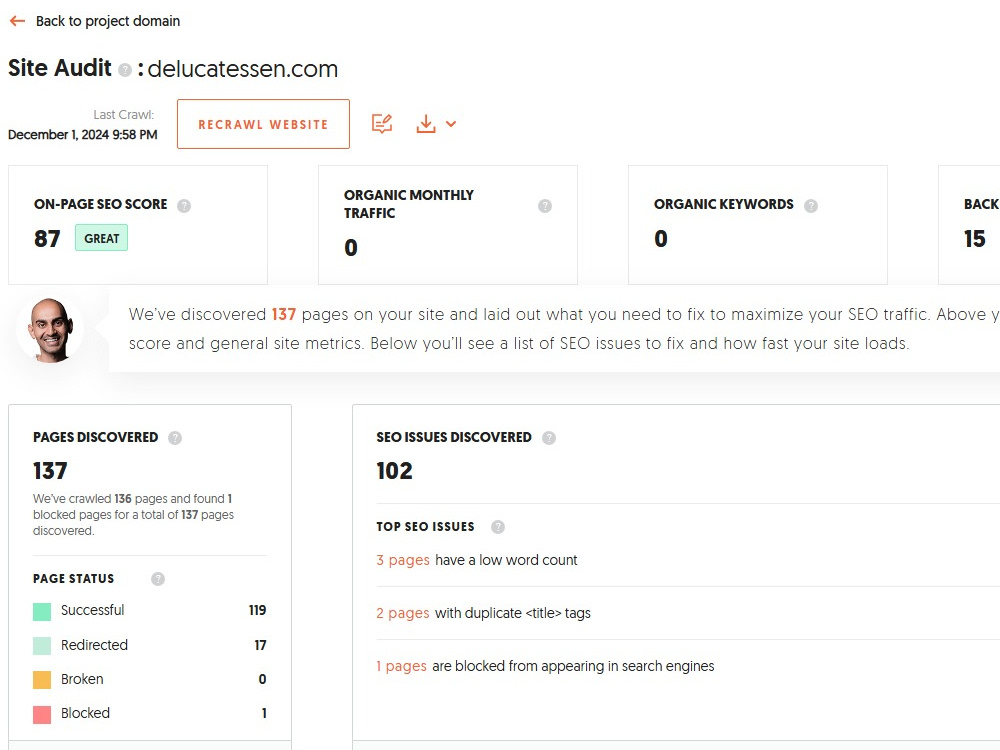Open help for Page Status
This screenshot has width=1000, height=750.
(158, 578)
